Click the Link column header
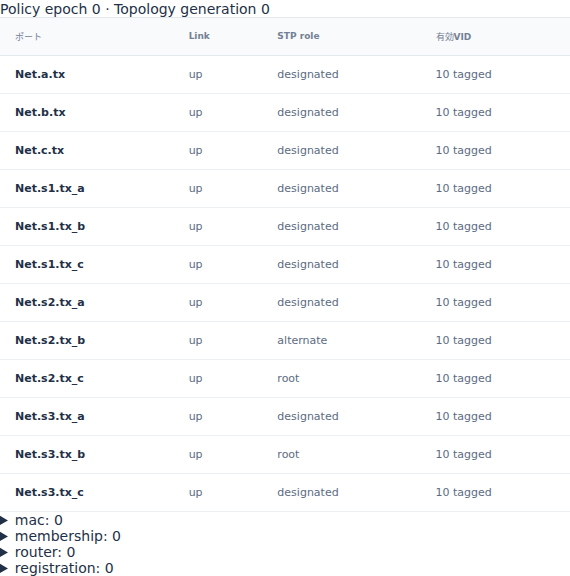 pos(199,36)
